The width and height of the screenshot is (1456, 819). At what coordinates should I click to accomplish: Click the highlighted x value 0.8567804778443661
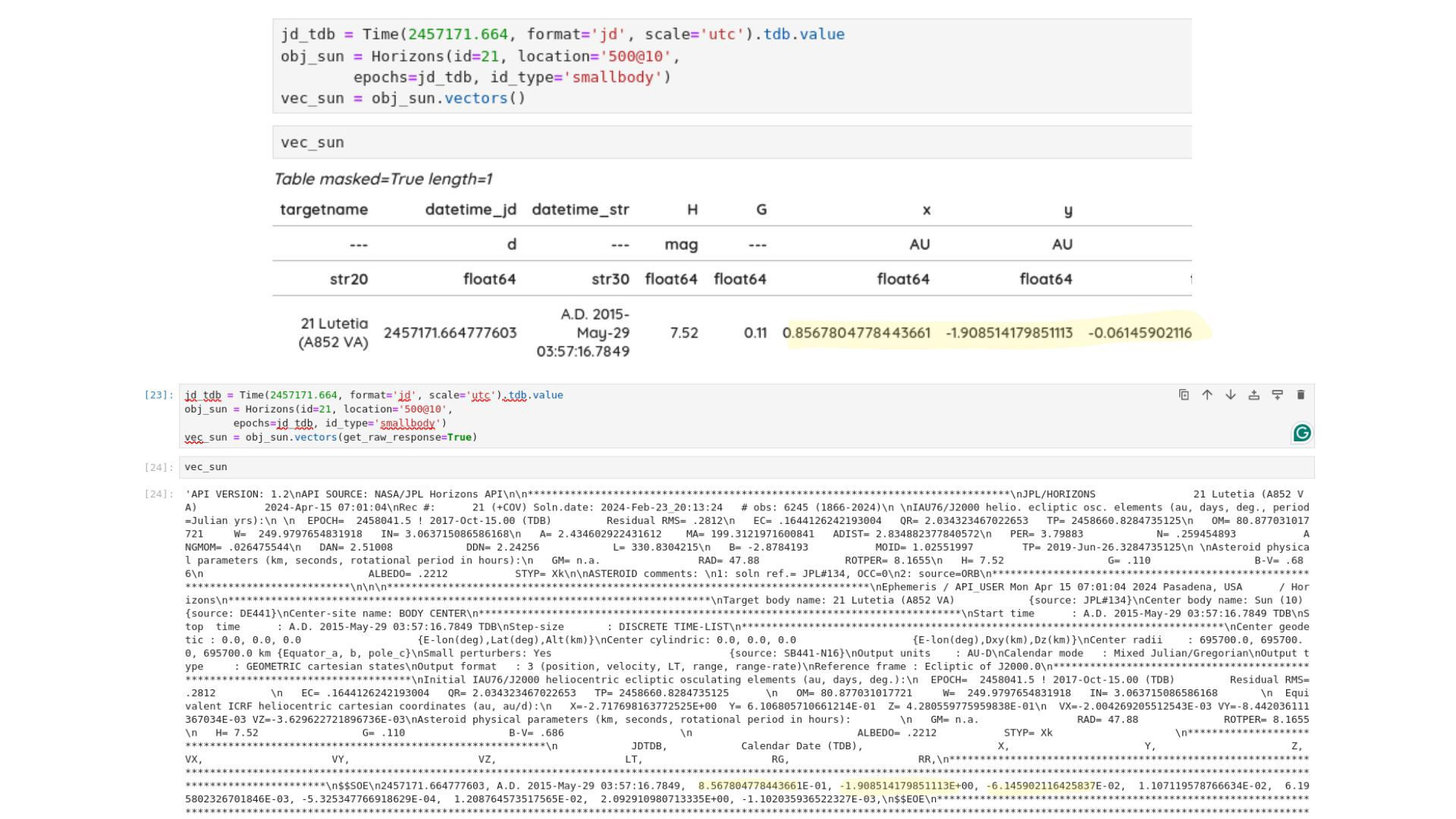856,333
